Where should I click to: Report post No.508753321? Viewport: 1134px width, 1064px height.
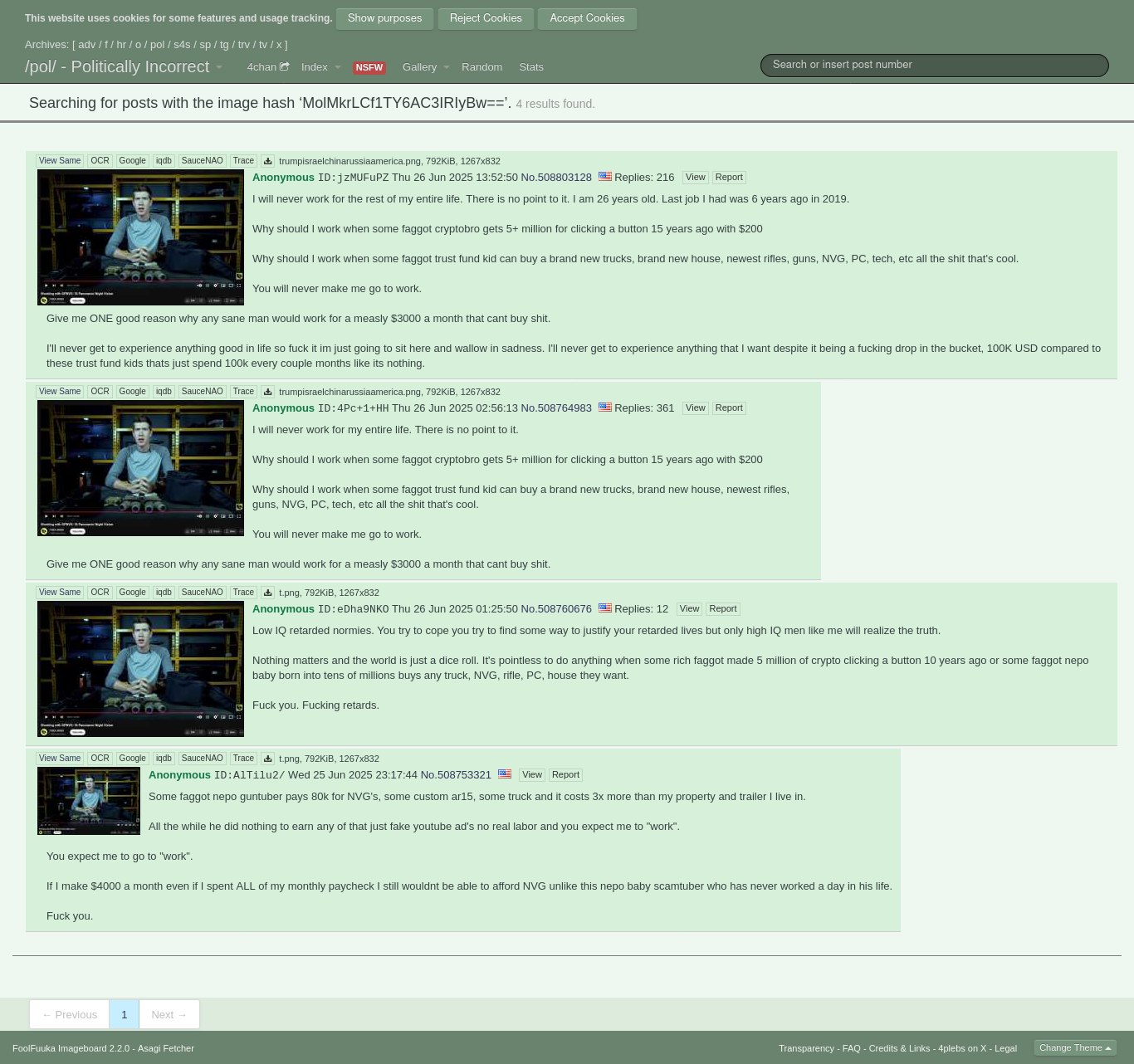coord(565,775)
